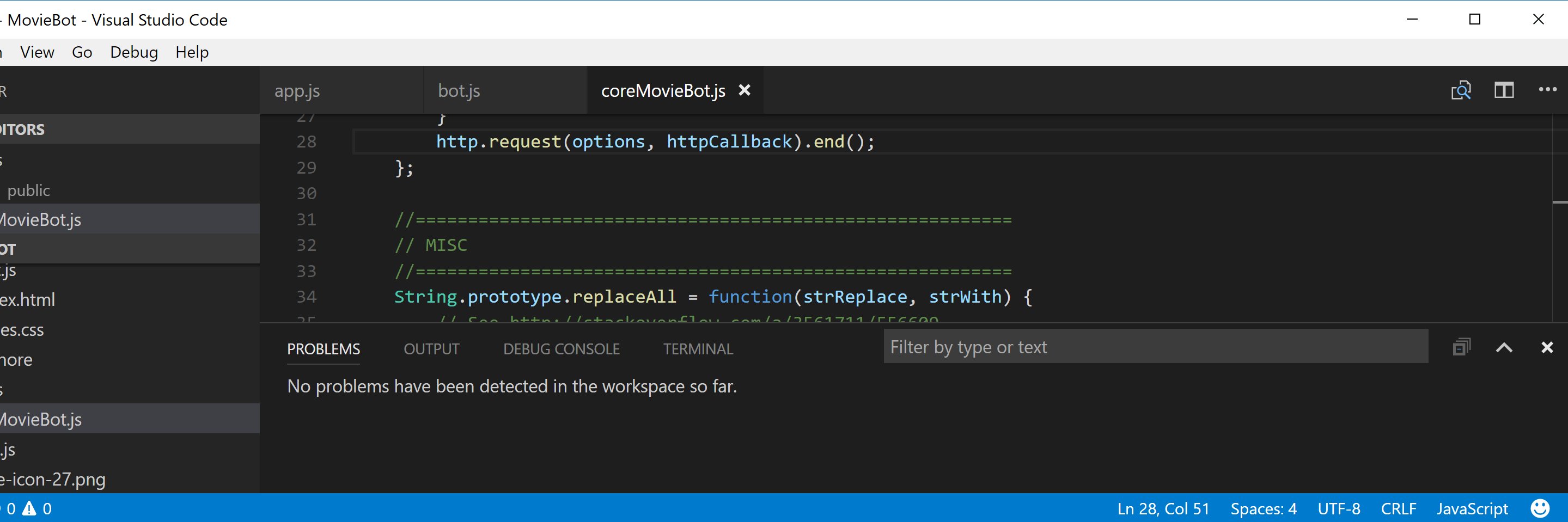The height and width of the screenshot is (522, 1568).
Task: Open the search changes icon in editor toolbar
Action: click(1461, 90)
